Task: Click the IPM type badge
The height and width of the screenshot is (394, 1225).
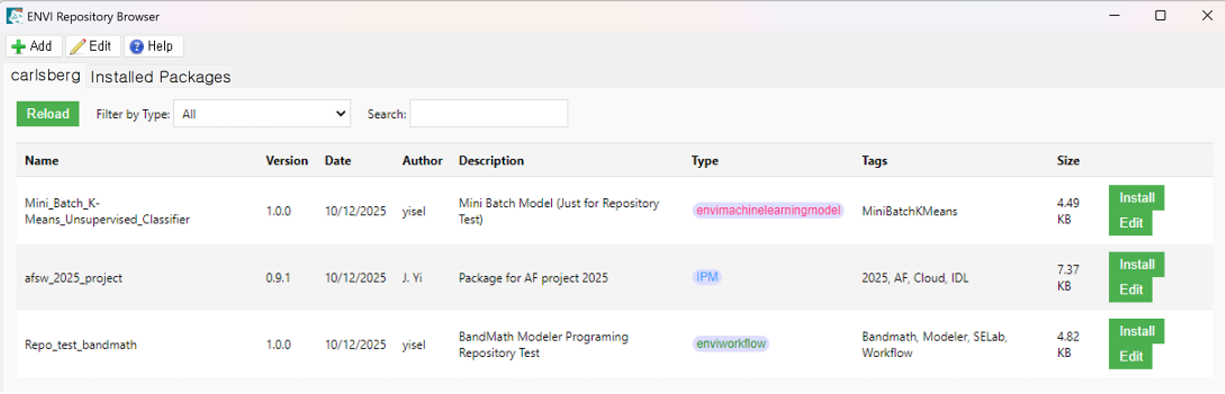Action: click(x=706, y=277)
